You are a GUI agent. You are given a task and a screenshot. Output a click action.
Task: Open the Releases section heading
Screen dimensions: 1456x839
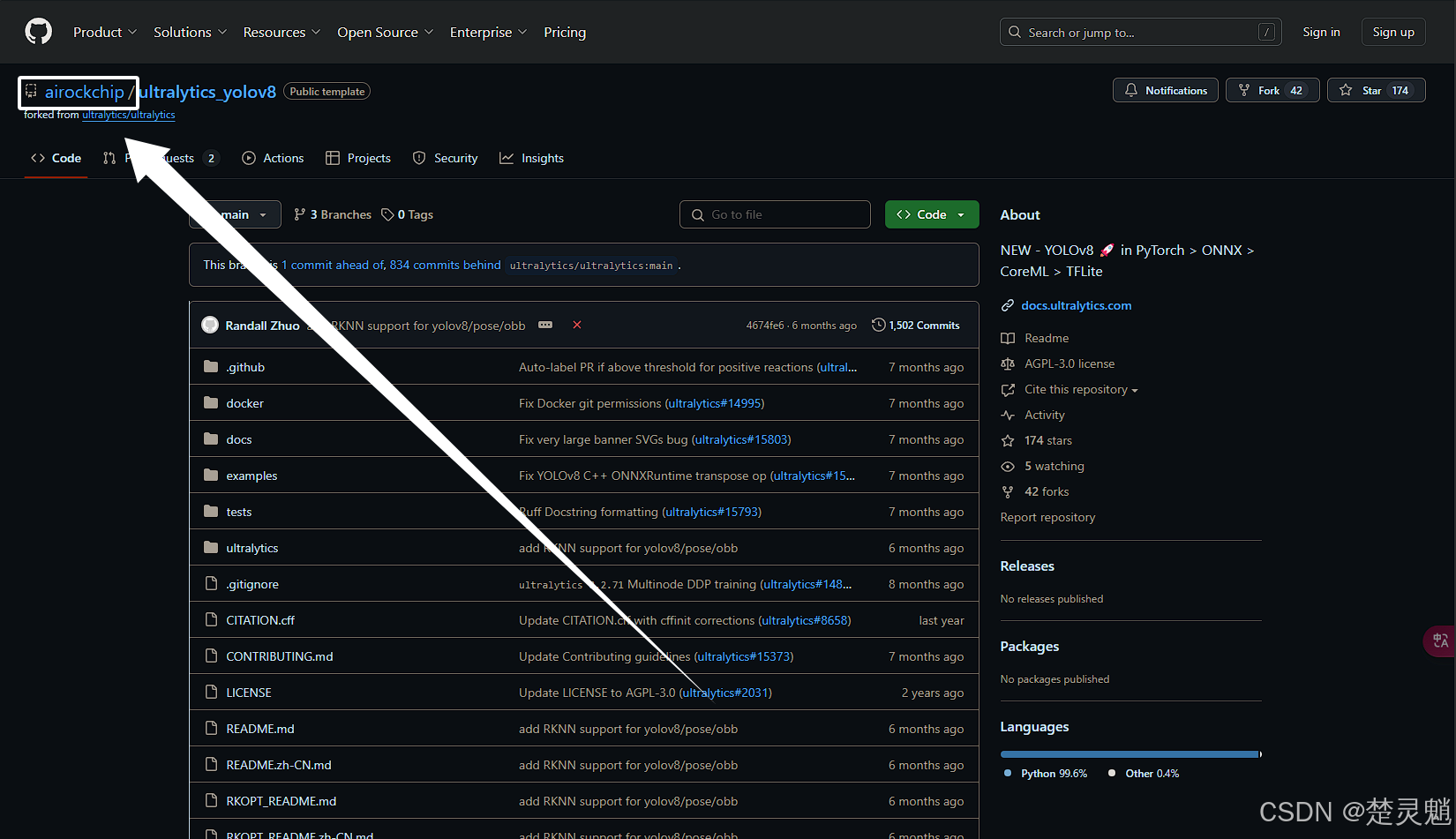click(1027, 566)
